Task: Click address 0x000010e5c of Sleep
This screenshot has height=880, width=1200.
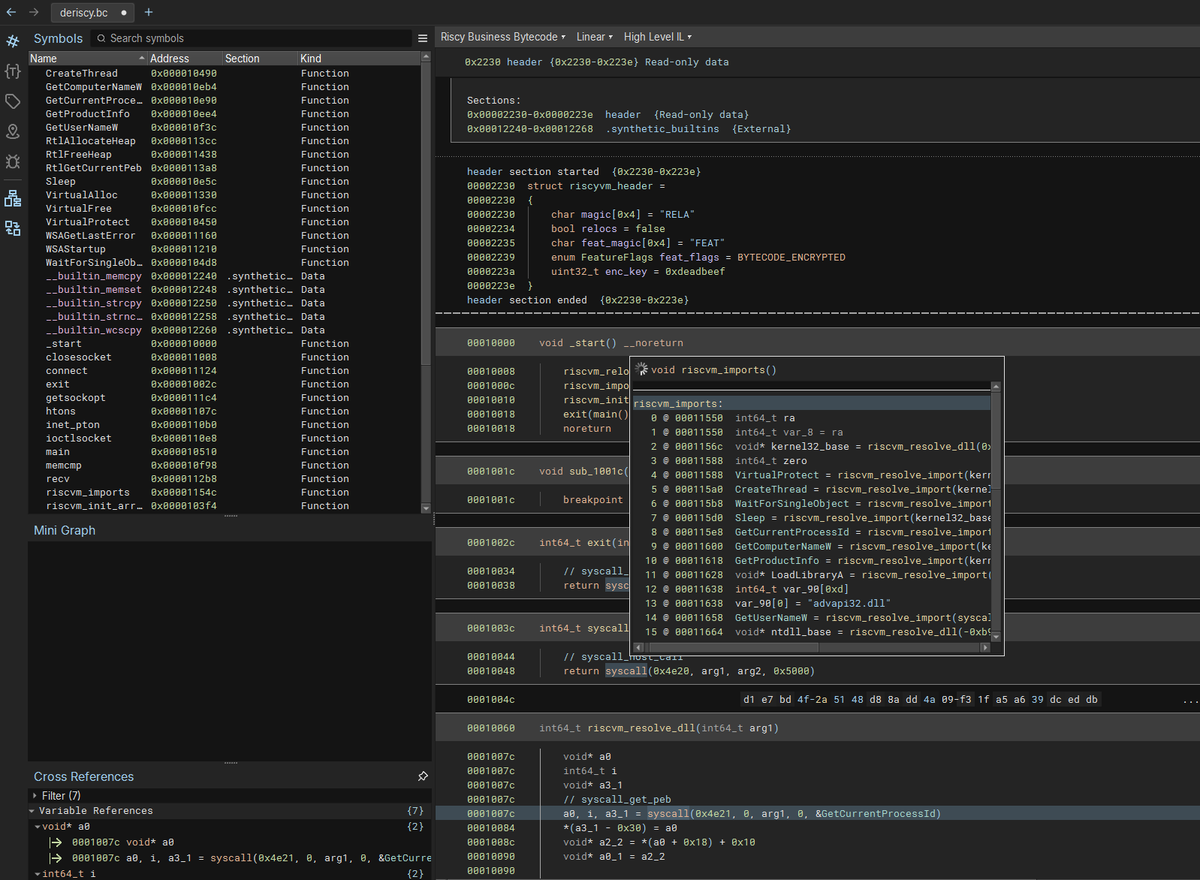Action: 184,181
